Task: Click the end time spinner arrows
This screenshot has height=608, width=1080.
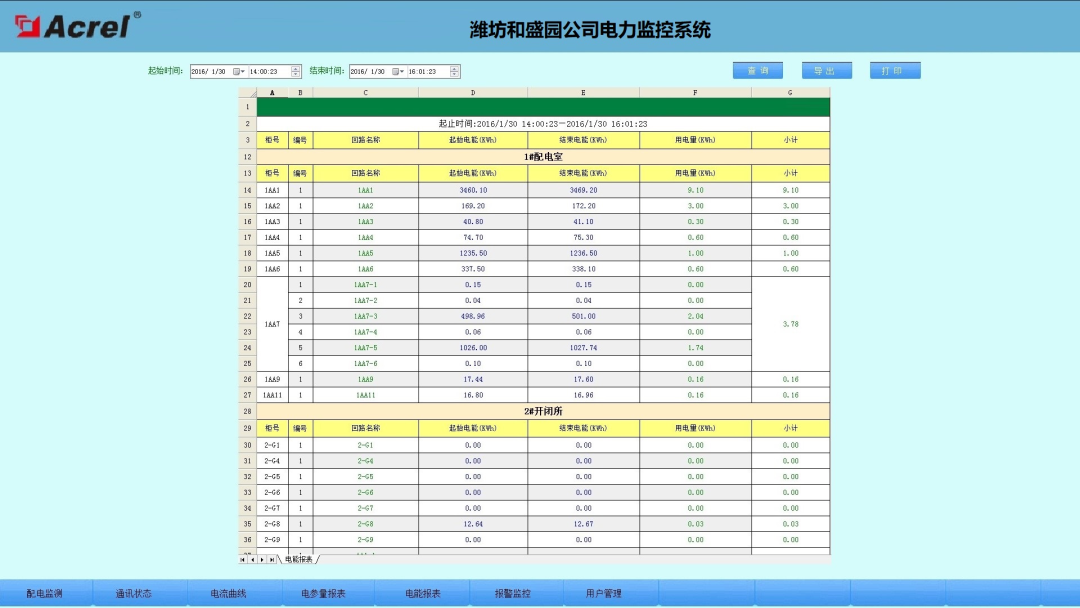Action: point(455,72)
